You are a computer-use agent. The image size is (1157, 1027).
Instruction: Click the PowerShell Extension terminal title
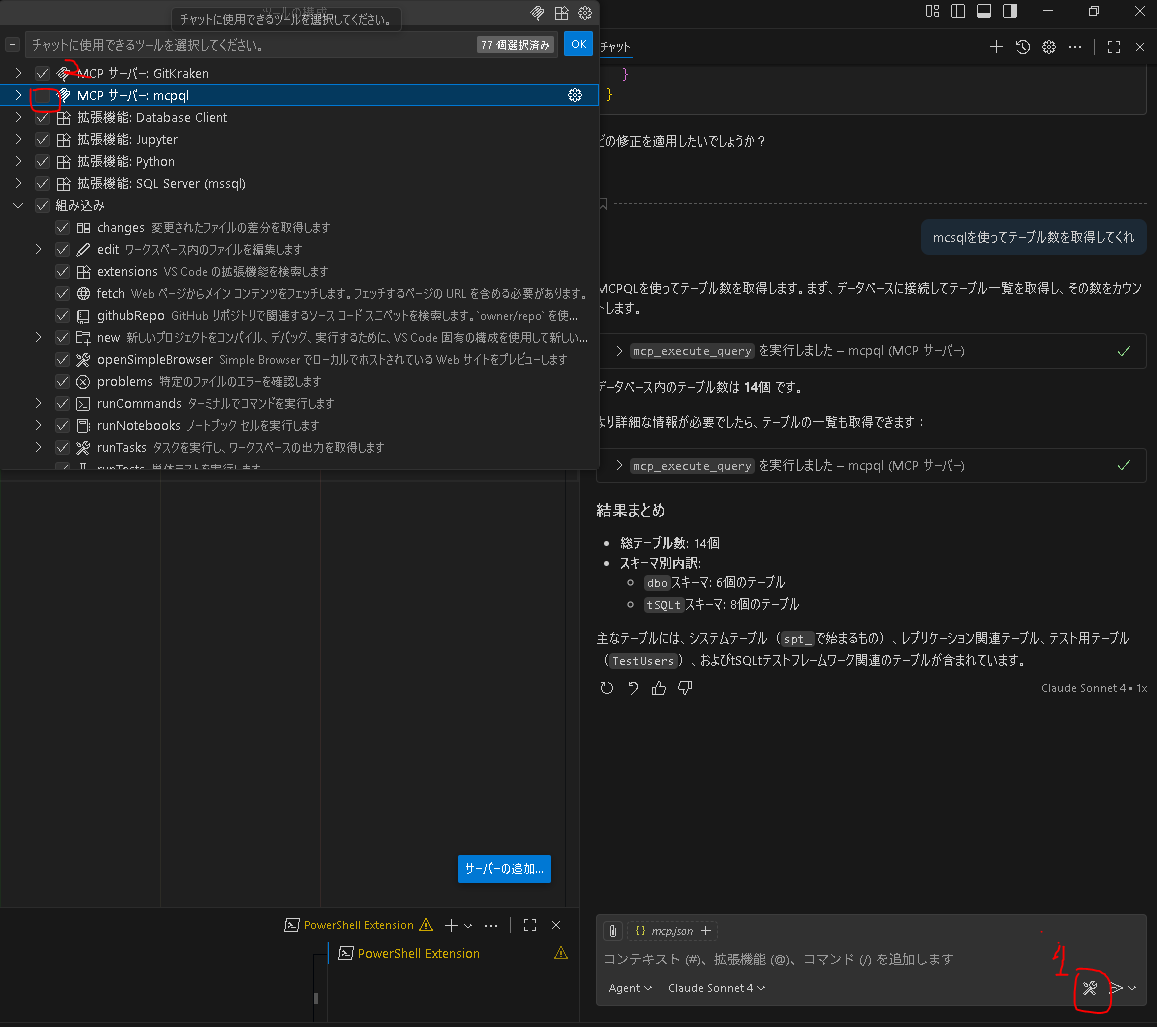coord(359,925)
